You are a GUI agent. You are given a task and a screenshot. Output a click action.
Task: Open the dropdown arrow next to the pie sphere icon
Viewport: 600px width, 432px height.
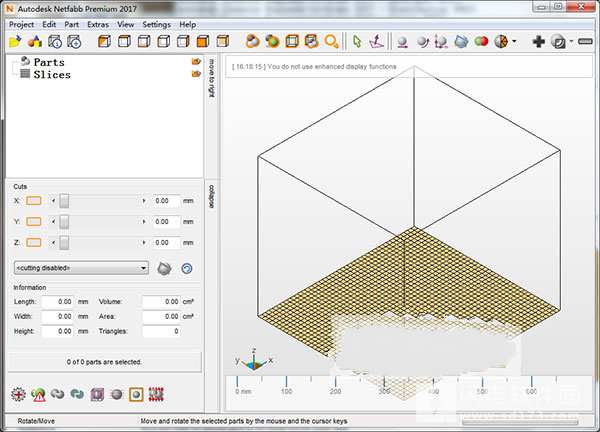coord(514,41)
